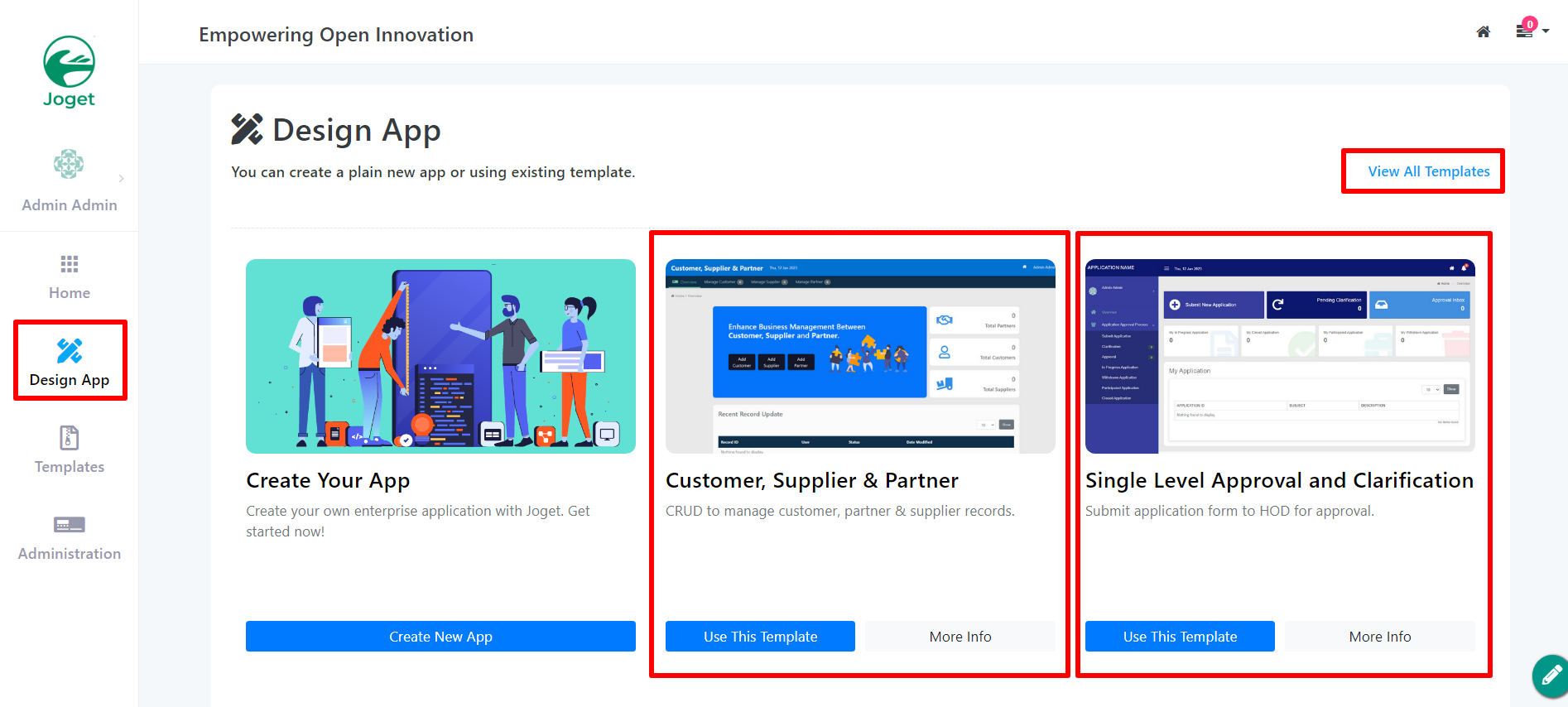Click the Create Your App illustration thumbnail
1568x707 pixels.
[x=440, y=356]
